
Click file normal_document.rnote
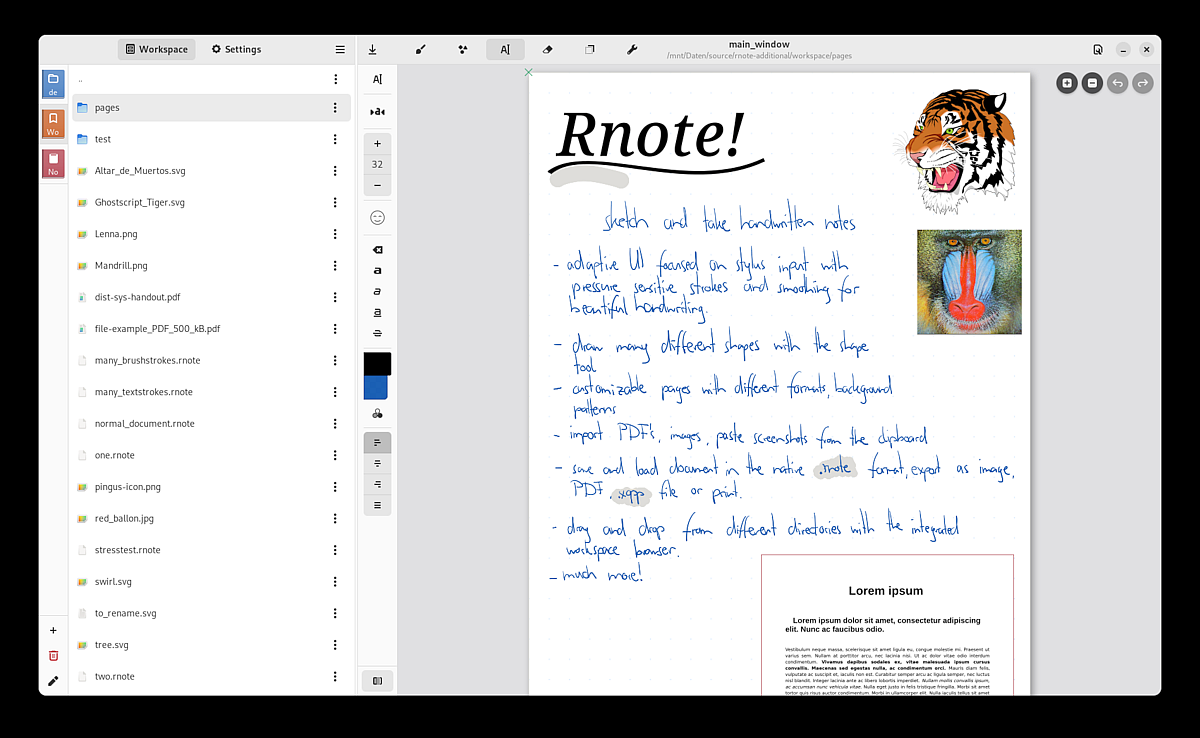pos(211,424)
